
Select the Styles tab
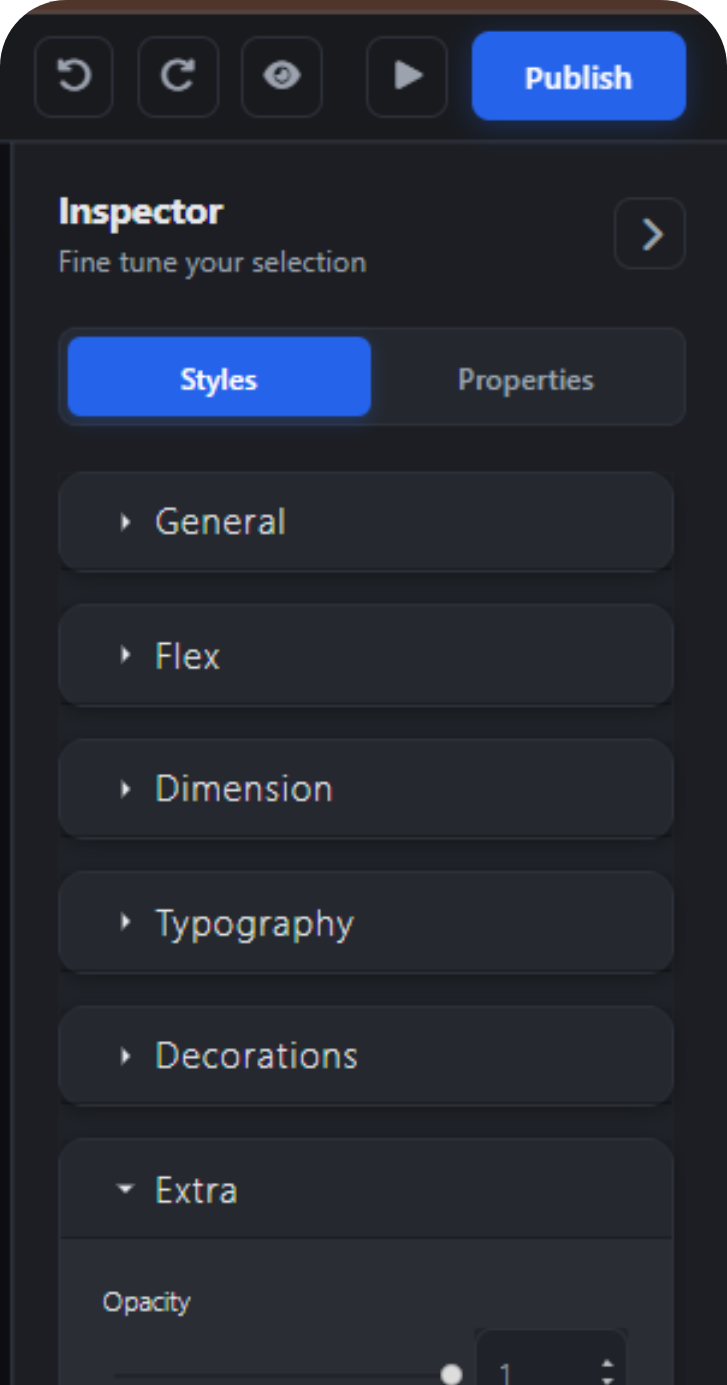click(217, 378)
